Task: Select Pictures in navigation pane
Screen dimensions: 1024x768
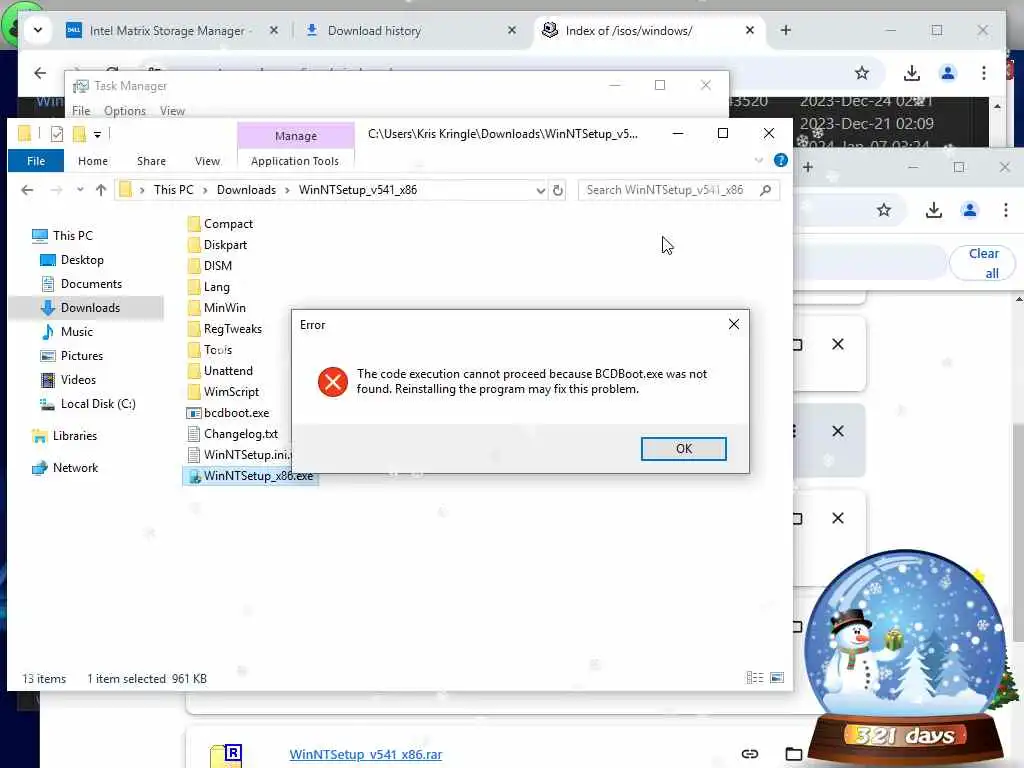Action: tap(82, 356)
